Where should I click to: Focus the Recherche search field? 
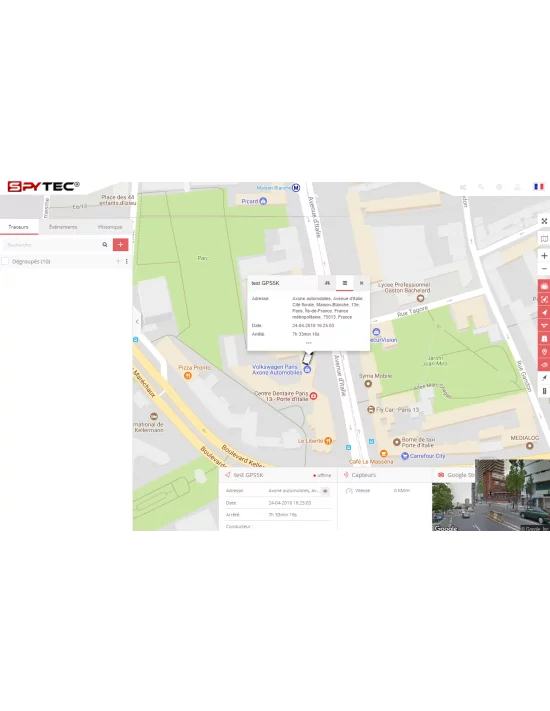point(52,245)
